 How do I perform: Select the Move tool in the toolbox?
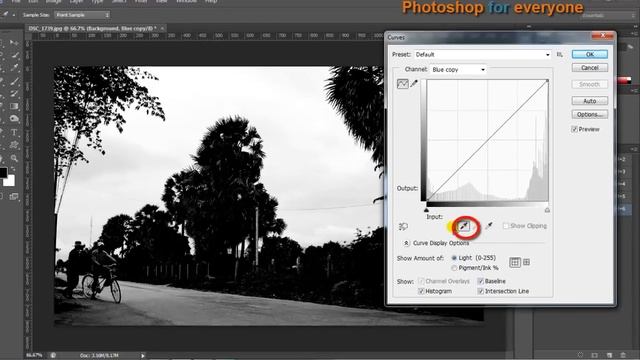[14, 42]
